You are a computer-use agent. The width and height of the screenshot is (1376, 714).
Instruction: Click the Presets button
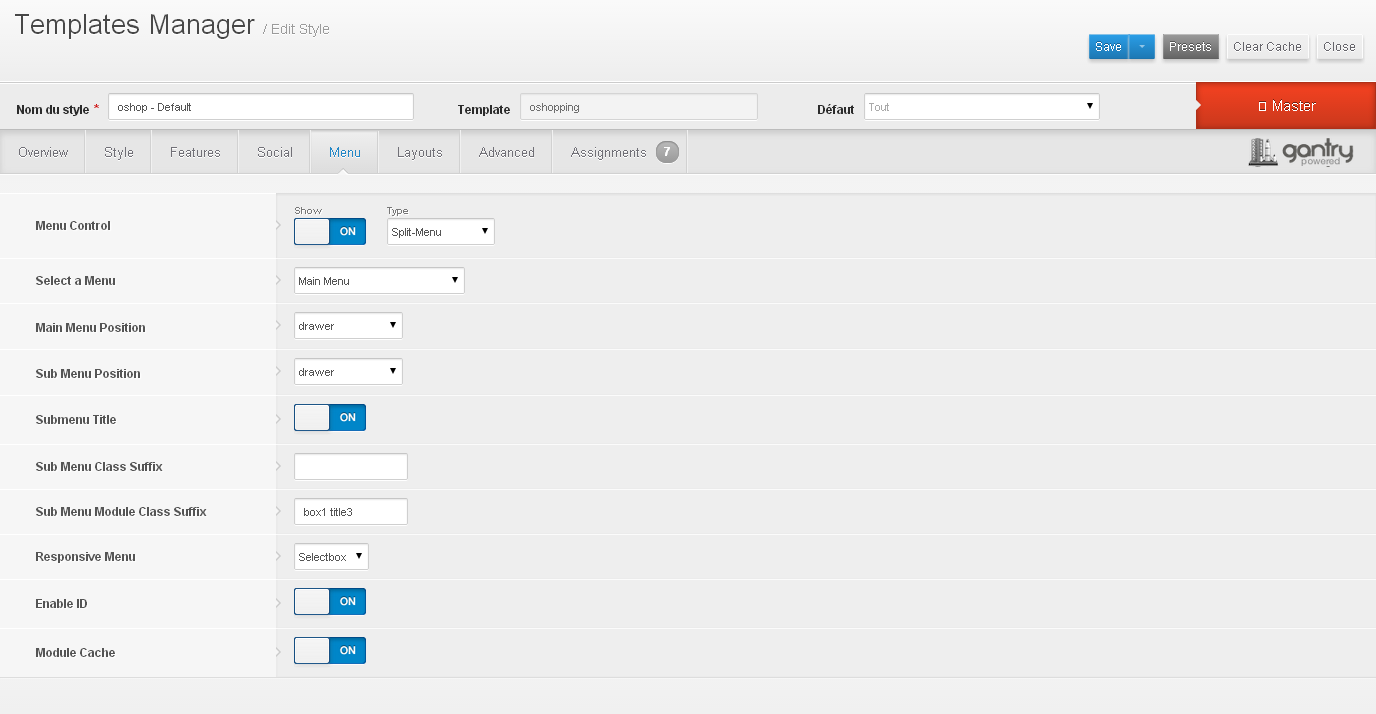(x=1190, y=47)
